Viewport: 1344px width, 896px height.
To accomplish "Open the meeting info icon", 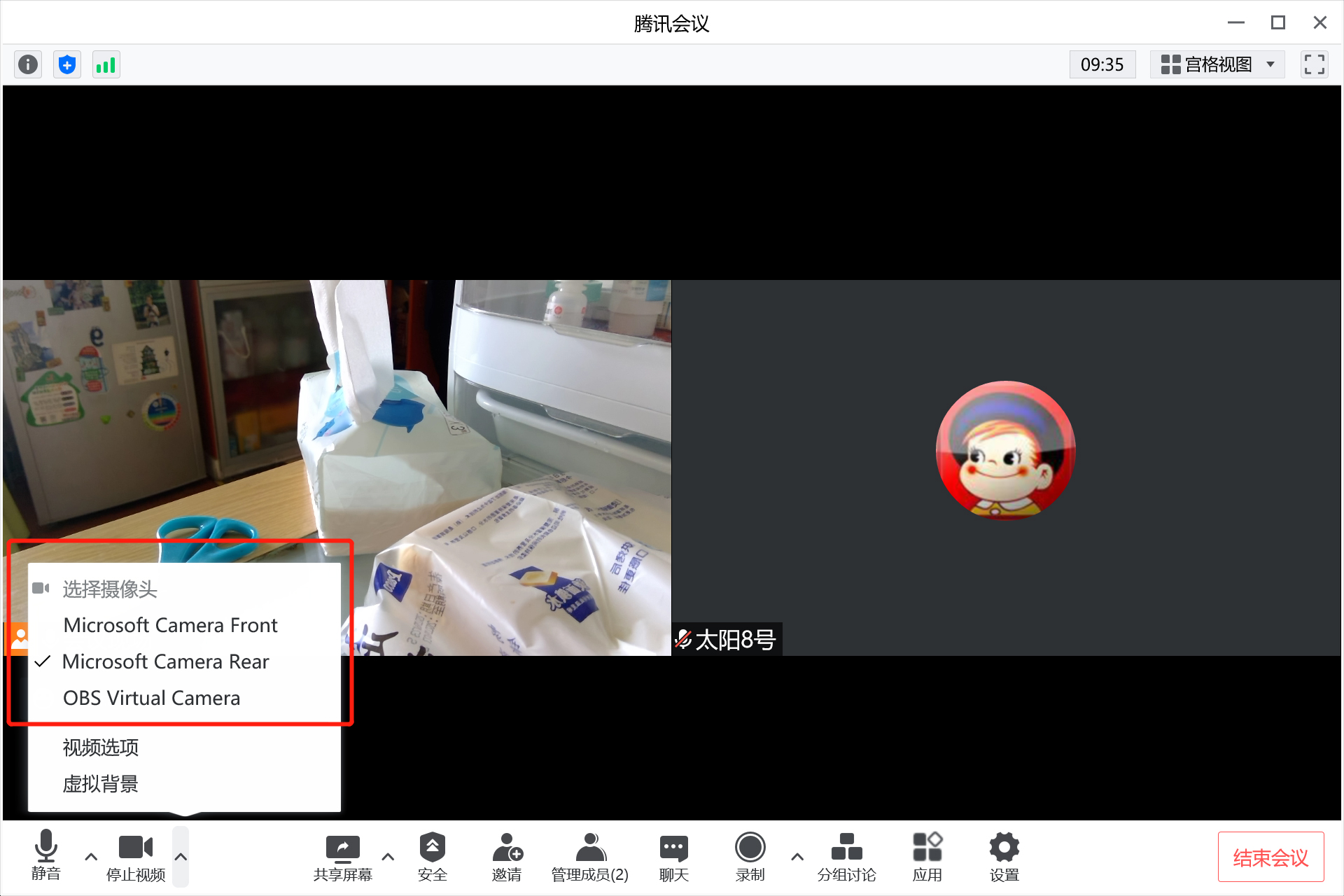I will pyautogui.click(x=28, y=64).
